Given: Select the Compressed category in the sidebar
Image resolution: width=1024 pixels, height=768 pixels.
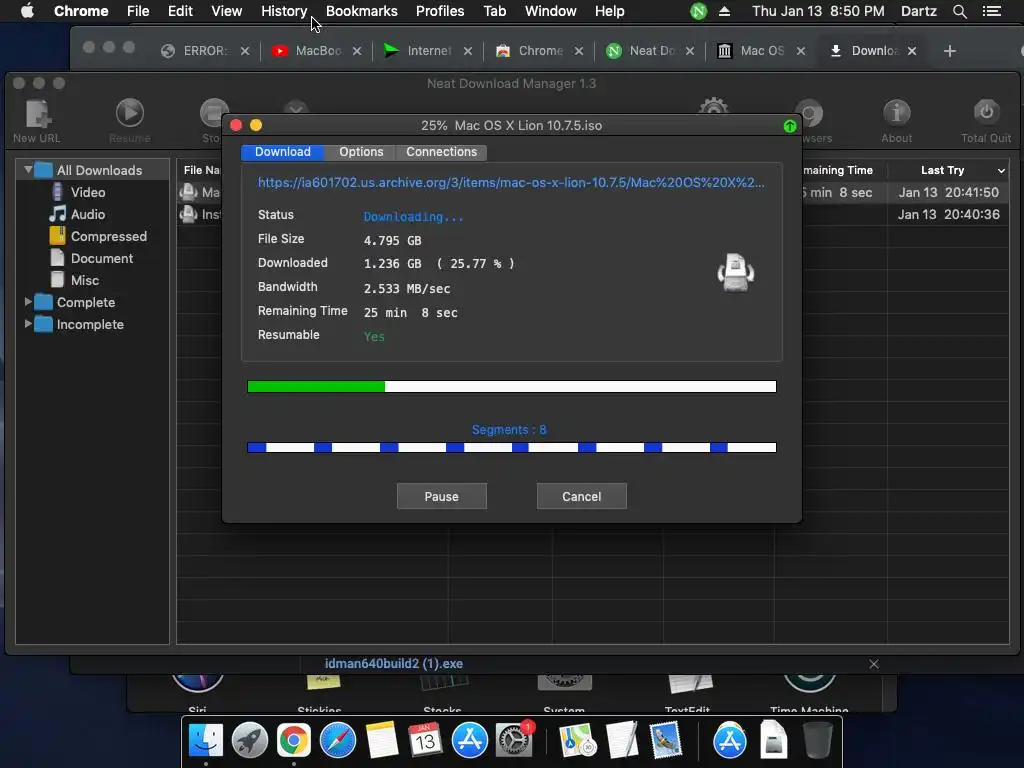Looking at the screenshot, I should (108, 236).
